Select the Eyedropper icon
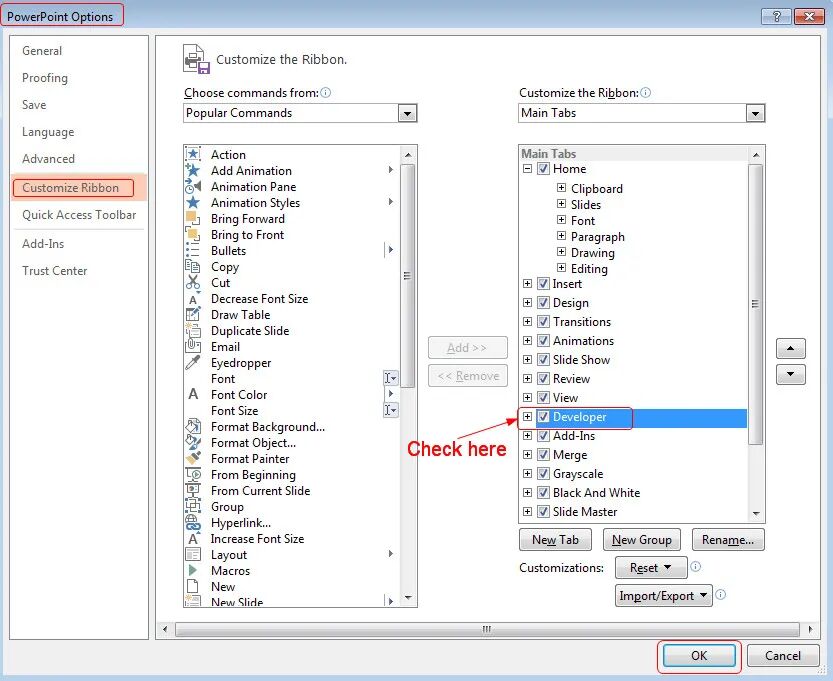This screenshot has height=681, width=833. 193,362
